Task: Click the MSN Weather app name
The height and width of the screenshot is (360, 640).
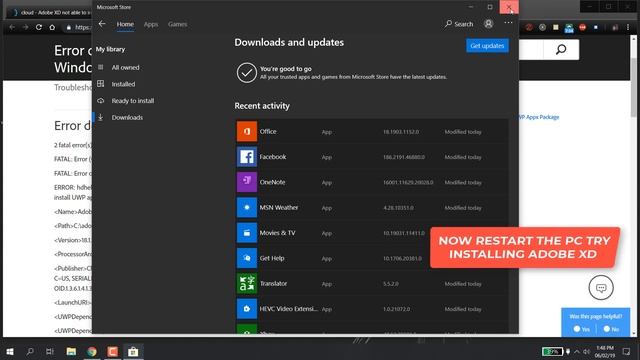Action: point(279,207)
